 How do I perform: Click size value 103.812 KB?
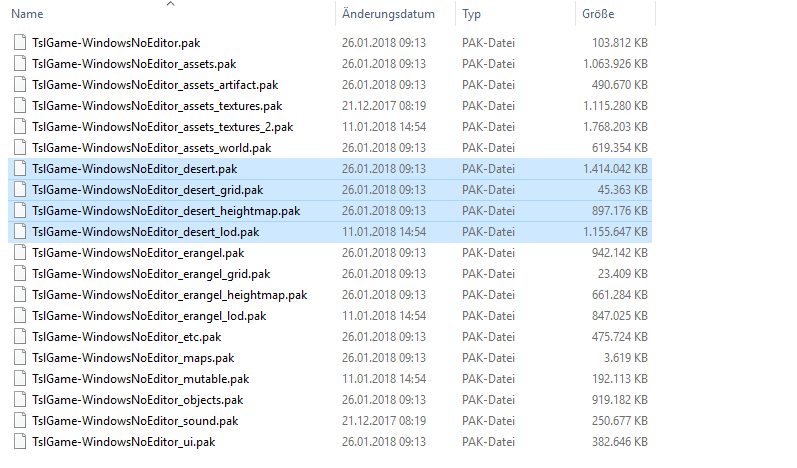pos(620,43)
